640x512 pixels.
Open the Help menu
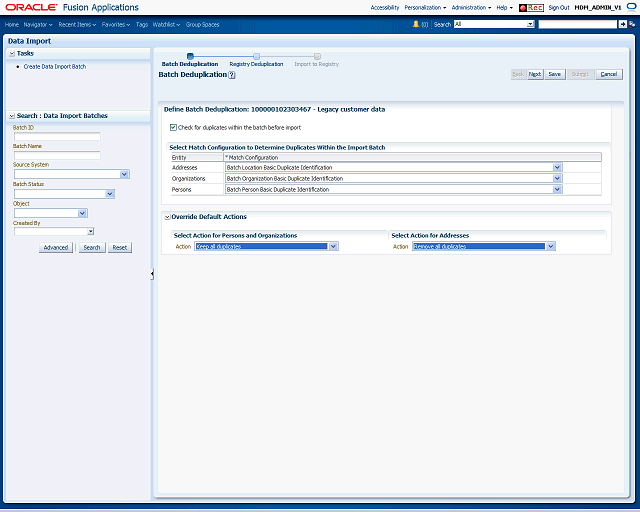[x=504, y=8]
